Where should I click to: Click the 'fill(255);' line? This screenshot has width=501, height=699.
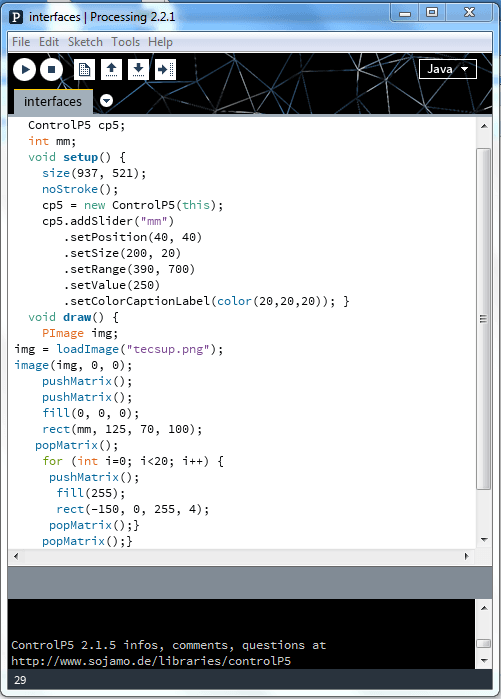pos(90,493)
